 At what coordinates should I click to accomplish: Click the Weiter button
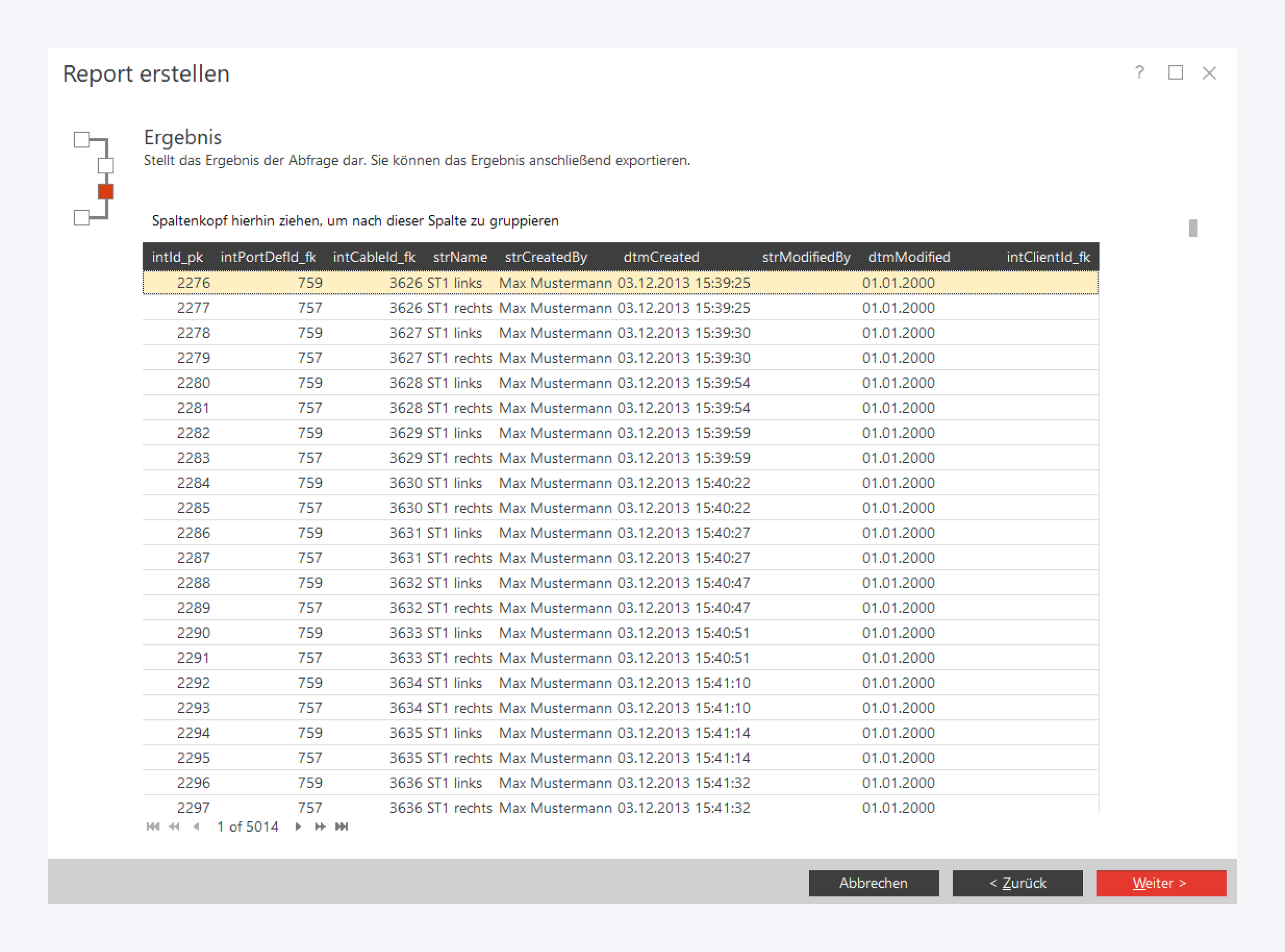pyautogui.click(x=1161, y=883)
